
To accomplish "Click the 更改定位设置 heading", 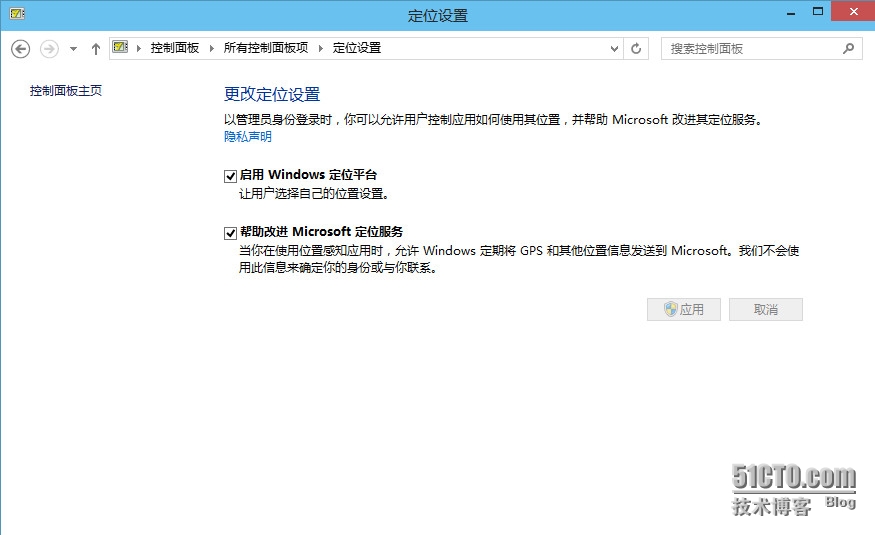I will tap(272, 94).
